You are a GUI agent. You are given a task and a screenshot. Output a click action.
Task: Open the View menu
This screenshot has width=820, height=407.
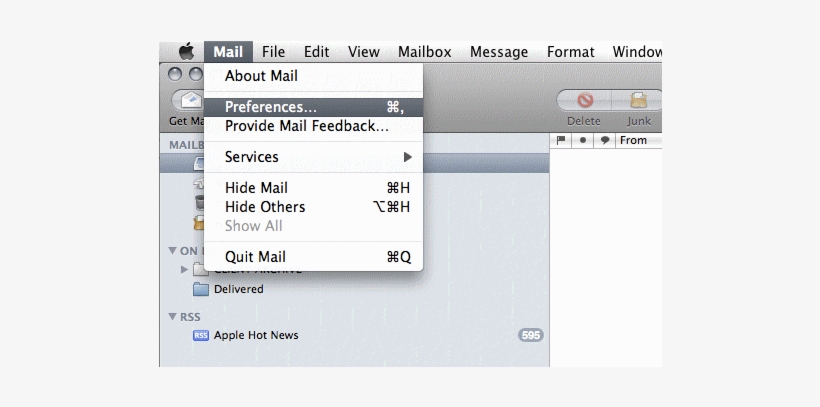click(363, 52)
